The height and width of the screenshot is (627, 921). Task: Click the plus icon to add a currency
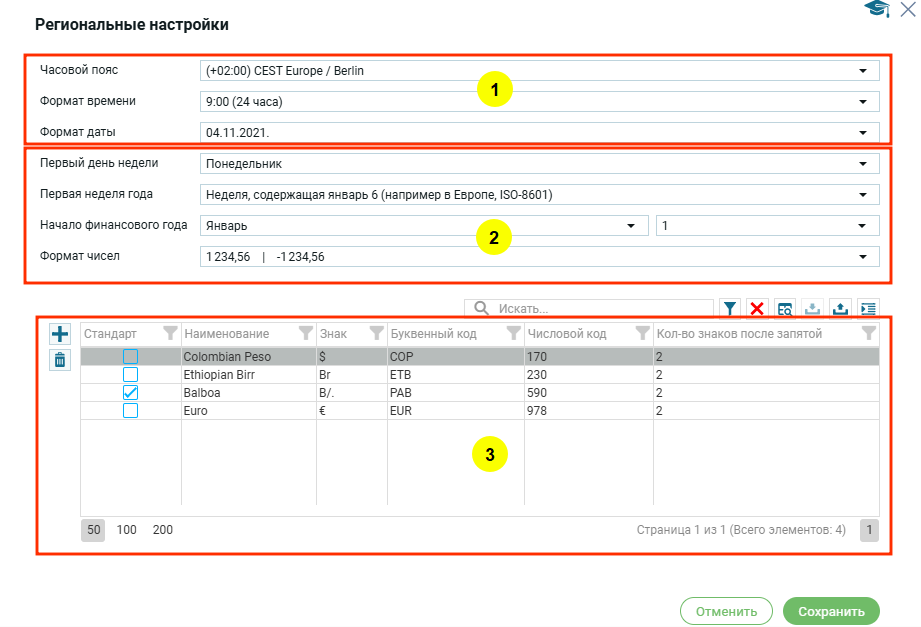[60, 334]
